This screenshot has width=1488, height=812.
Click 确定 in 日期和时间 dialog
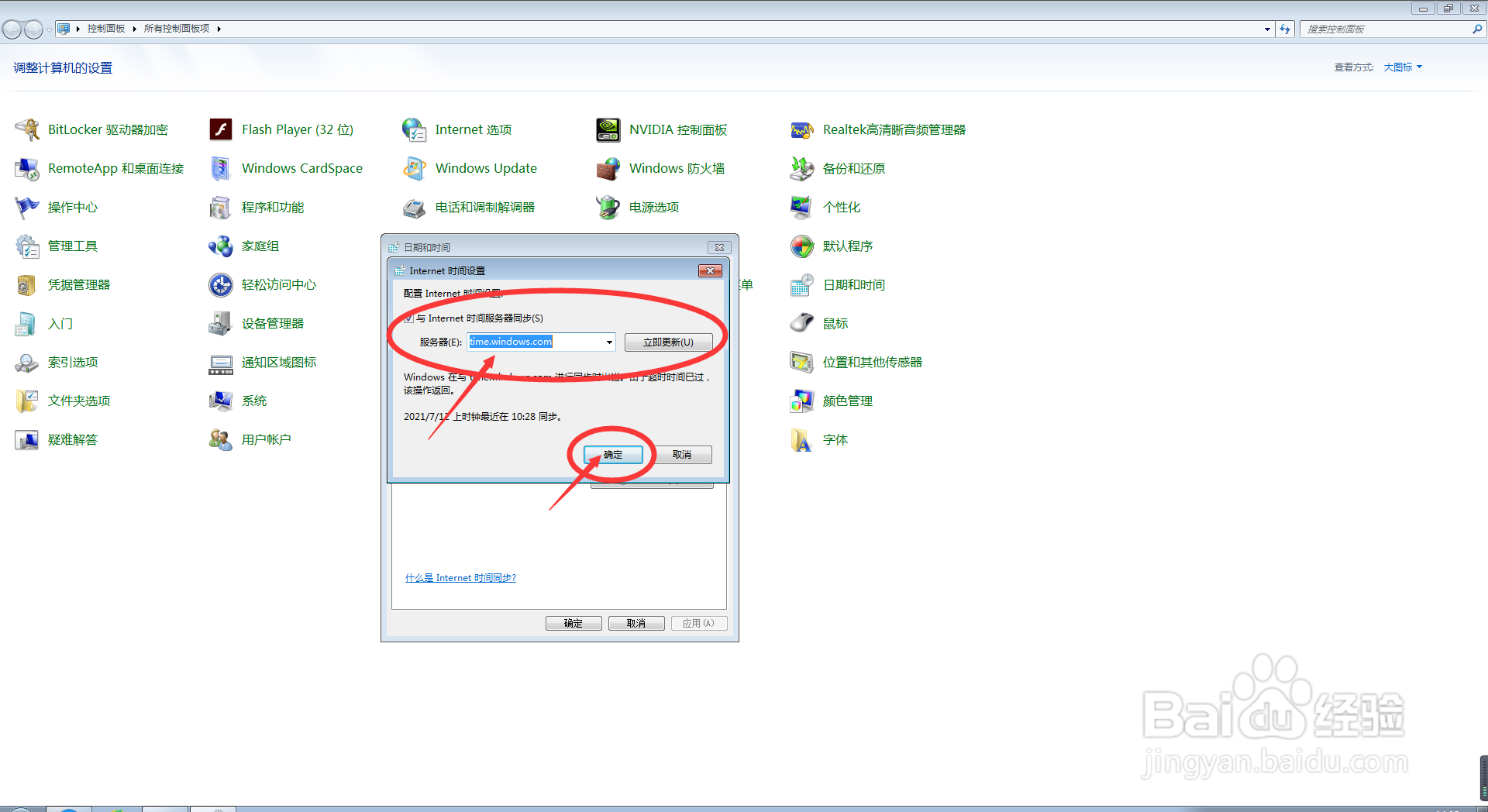pyautogui.click(x=573, y=623)
